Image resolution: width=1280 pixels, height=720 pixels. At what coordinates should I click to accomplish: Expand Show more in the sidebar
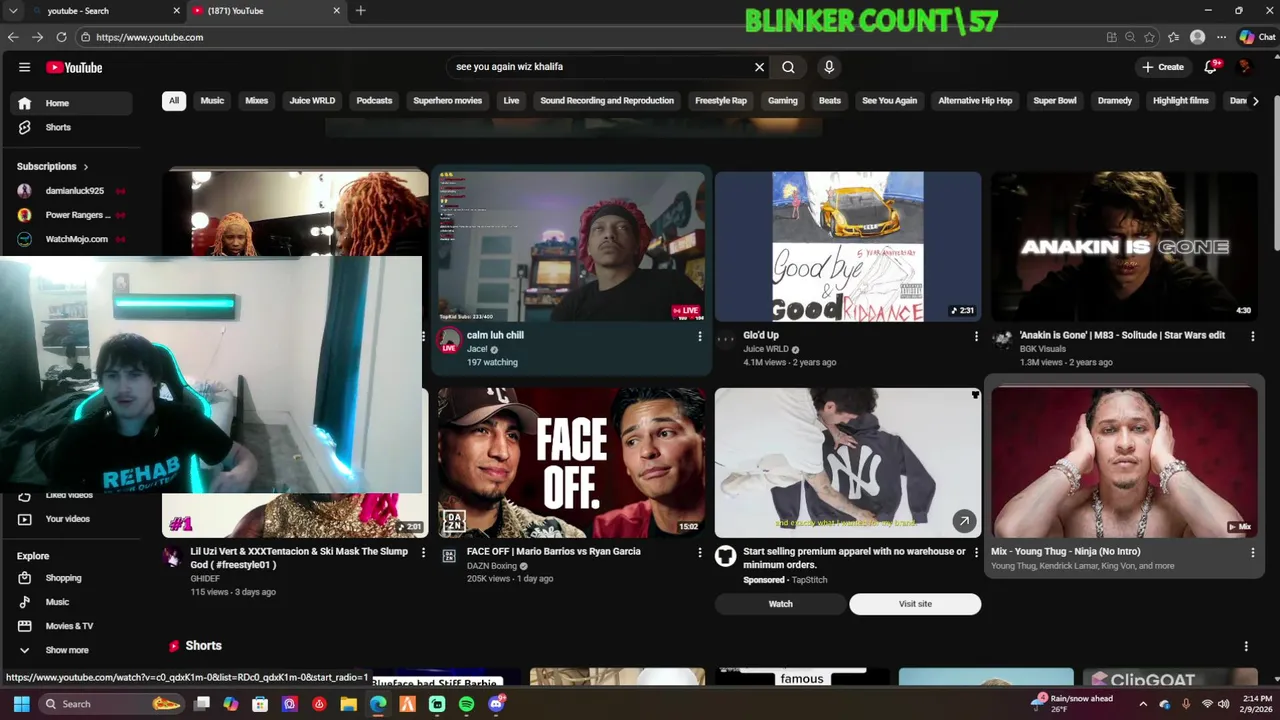(x=70, y=650)
